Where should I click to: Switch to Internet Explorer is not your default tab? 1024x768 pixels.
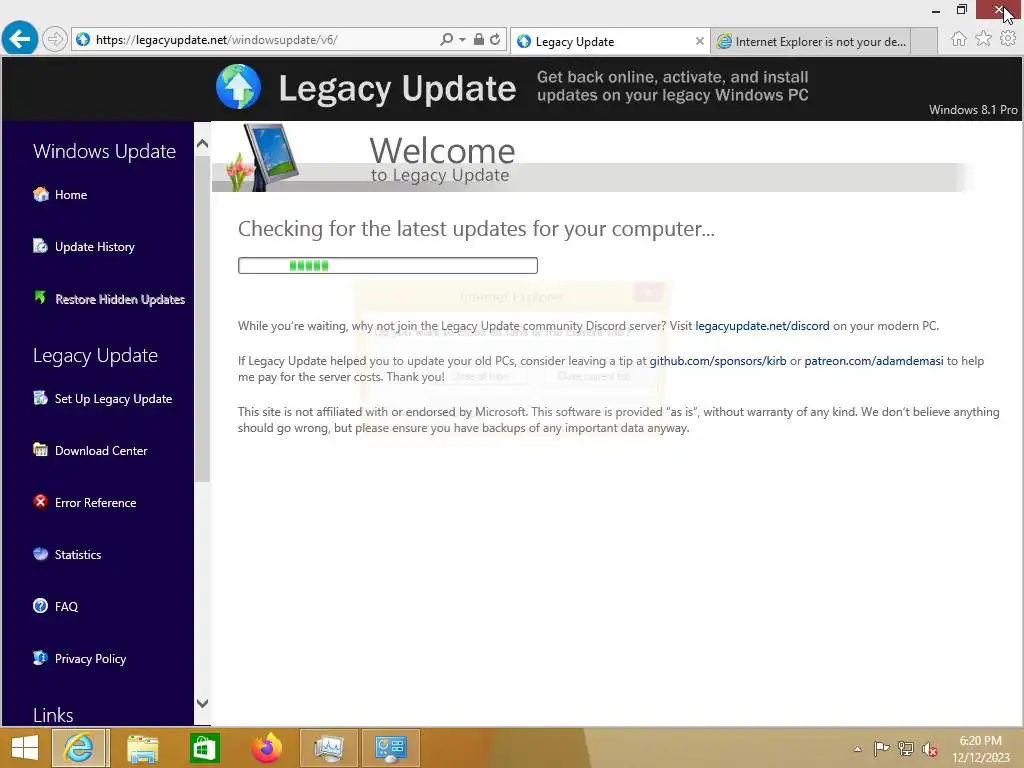point(810,42)
